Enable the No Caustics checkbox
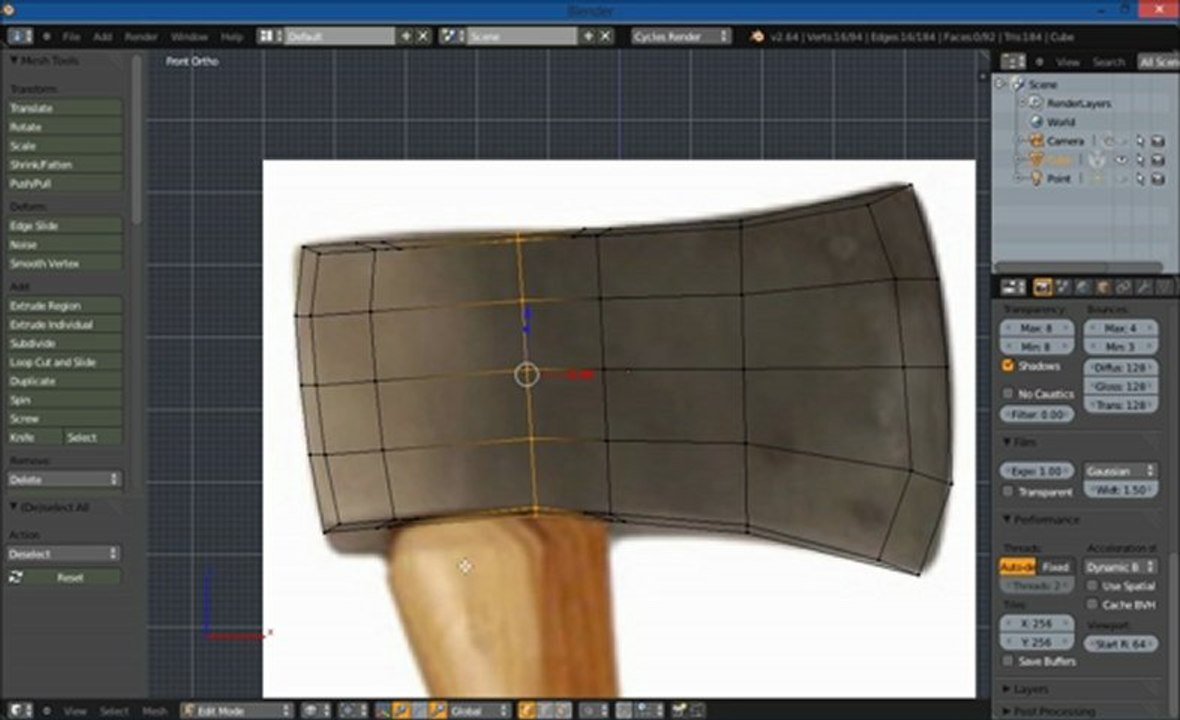1180x720 pixels. 1008,393
